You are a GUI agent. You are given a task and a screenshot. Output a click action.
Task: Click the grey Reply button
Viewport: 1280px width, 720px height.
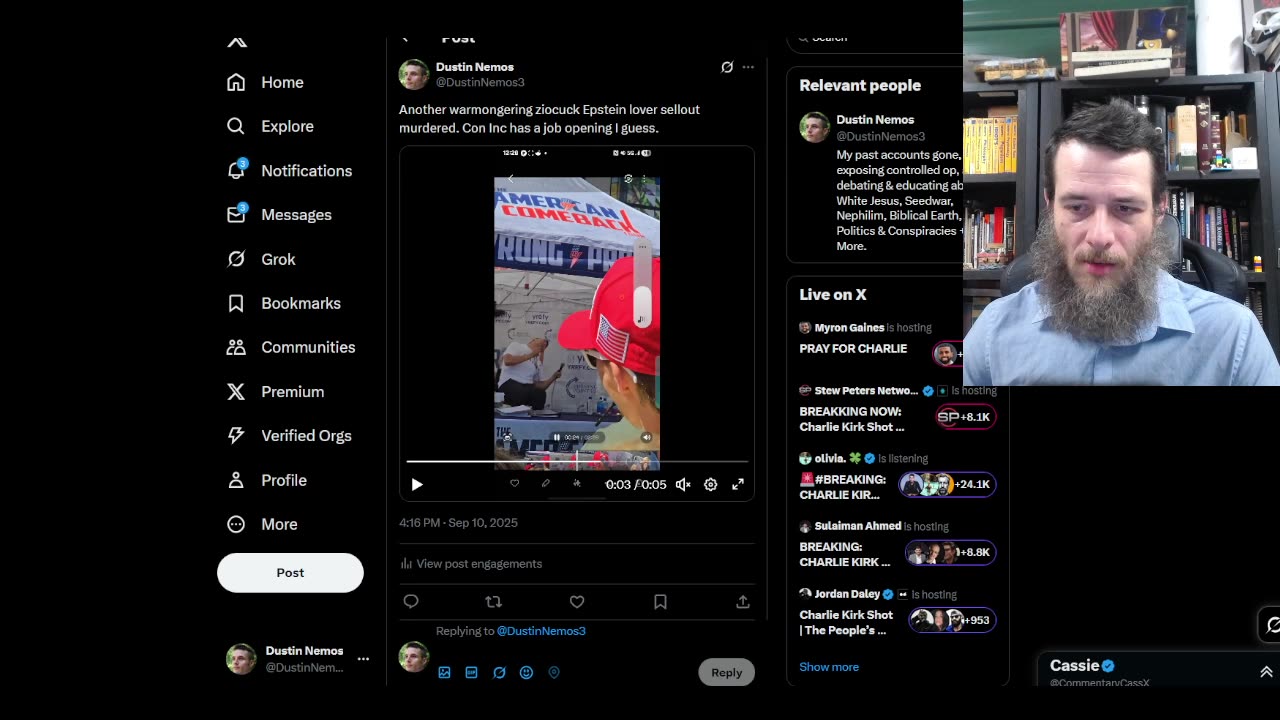tap(727, 672)
